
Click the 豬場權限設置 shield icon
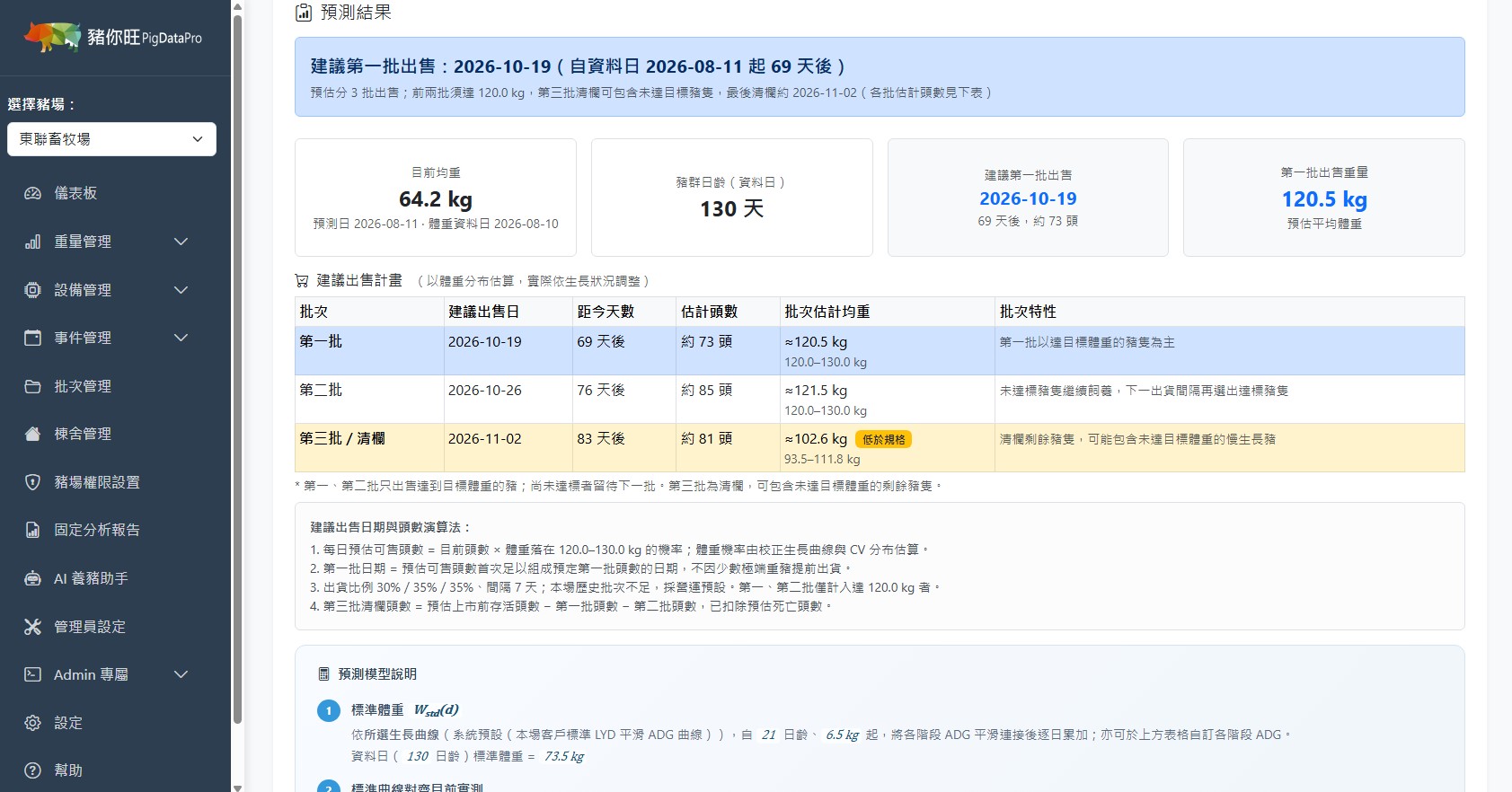point(32,482)
